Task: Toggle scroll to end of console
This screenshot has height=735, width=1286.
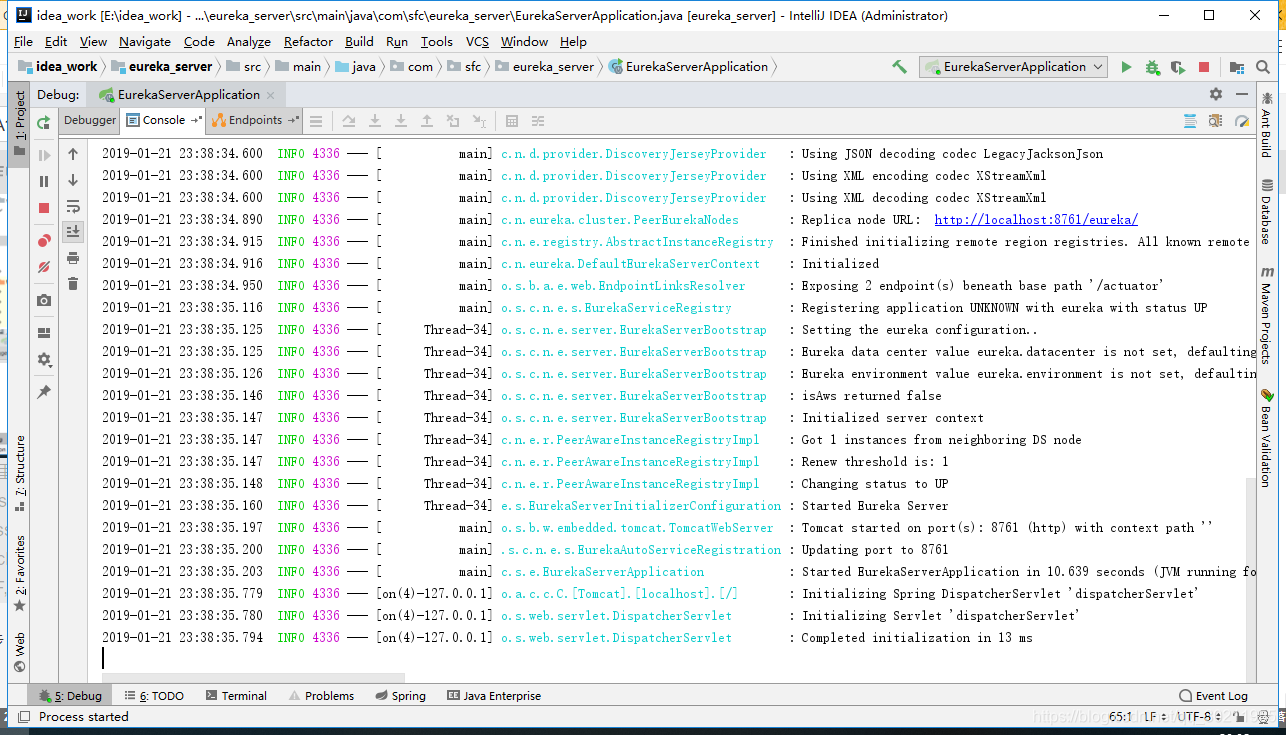Action: click(x=73, y=232)
